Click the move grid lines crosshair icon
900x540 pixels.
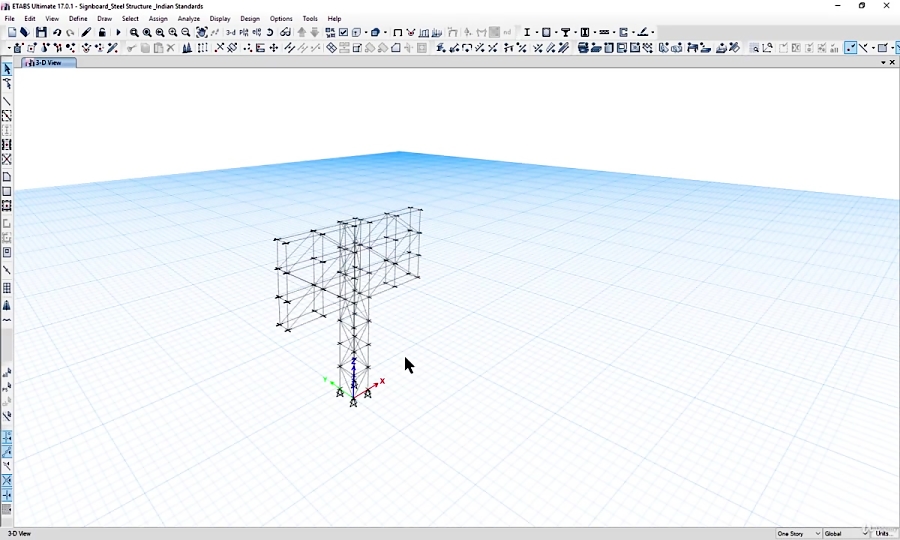coord(274,48)
